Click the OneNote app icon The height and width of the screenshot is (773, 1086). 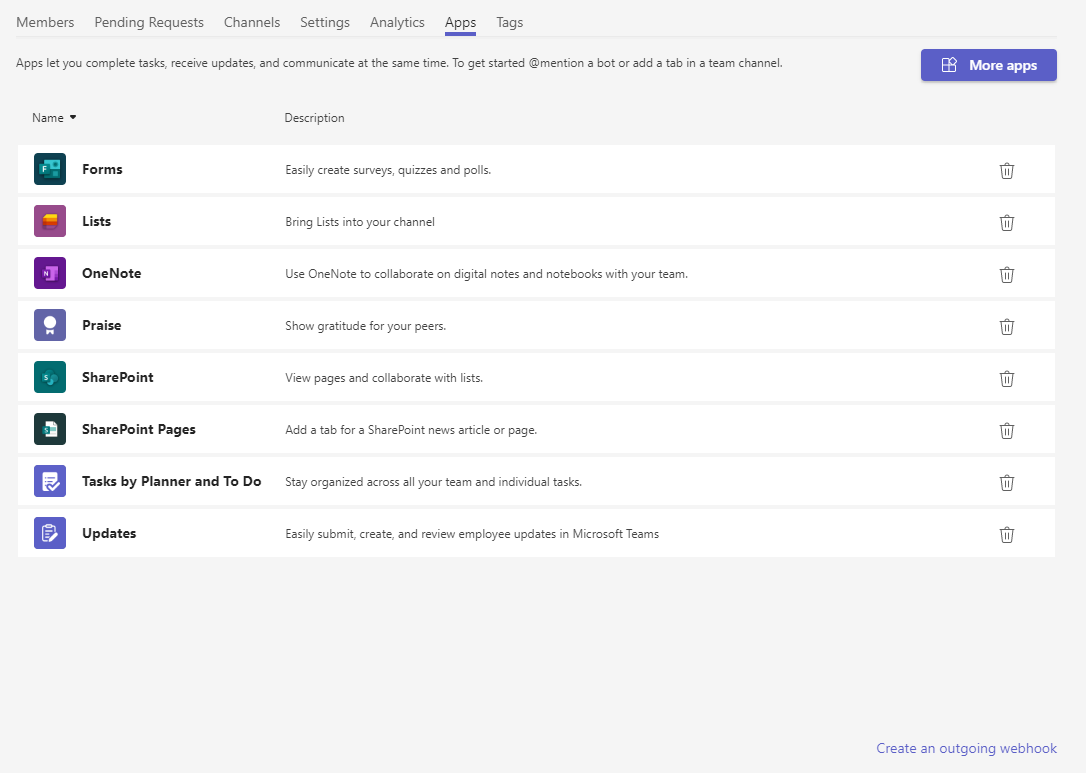click(50, 273)
